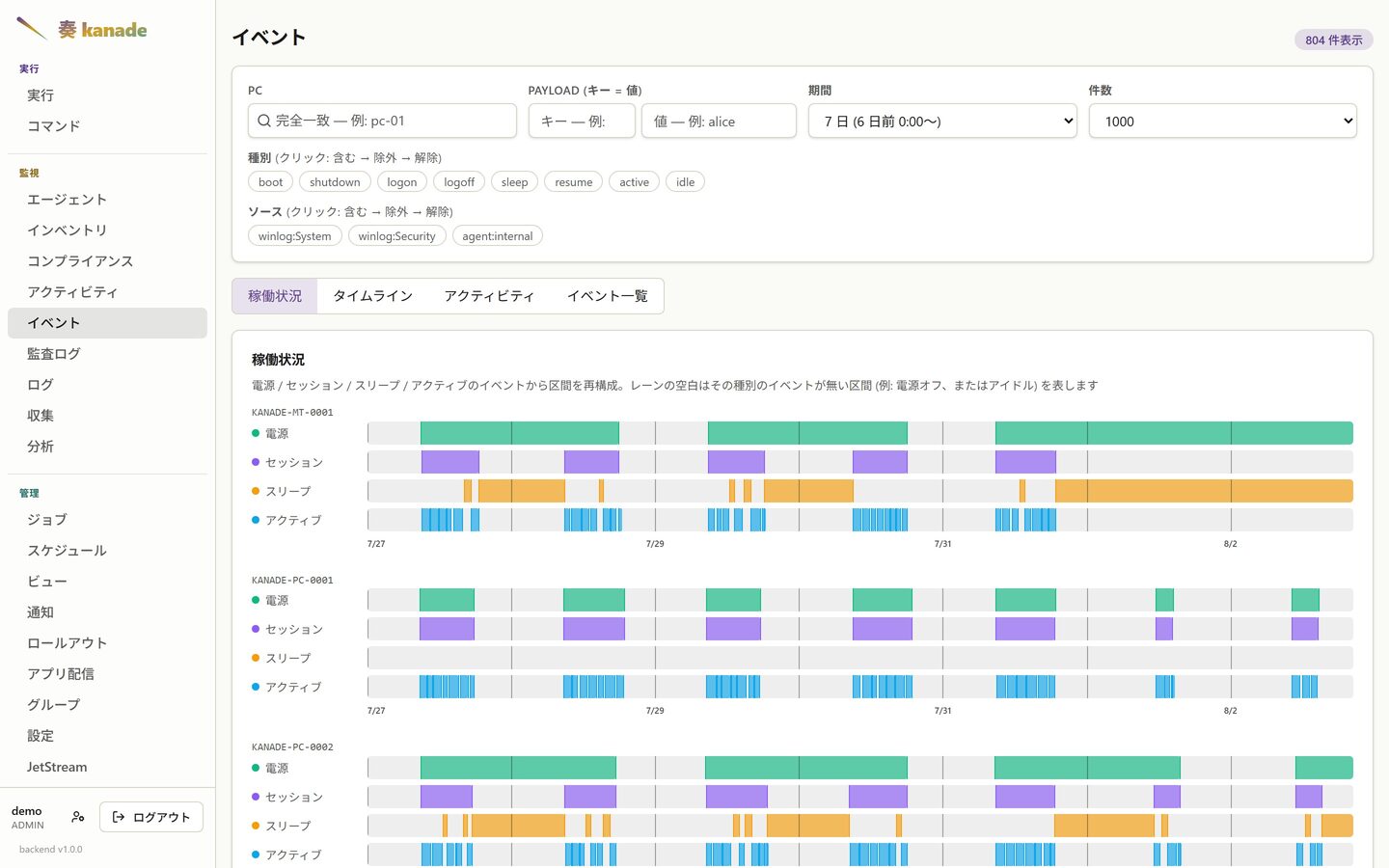Click the kanade logo icon

tap(32, 29)
